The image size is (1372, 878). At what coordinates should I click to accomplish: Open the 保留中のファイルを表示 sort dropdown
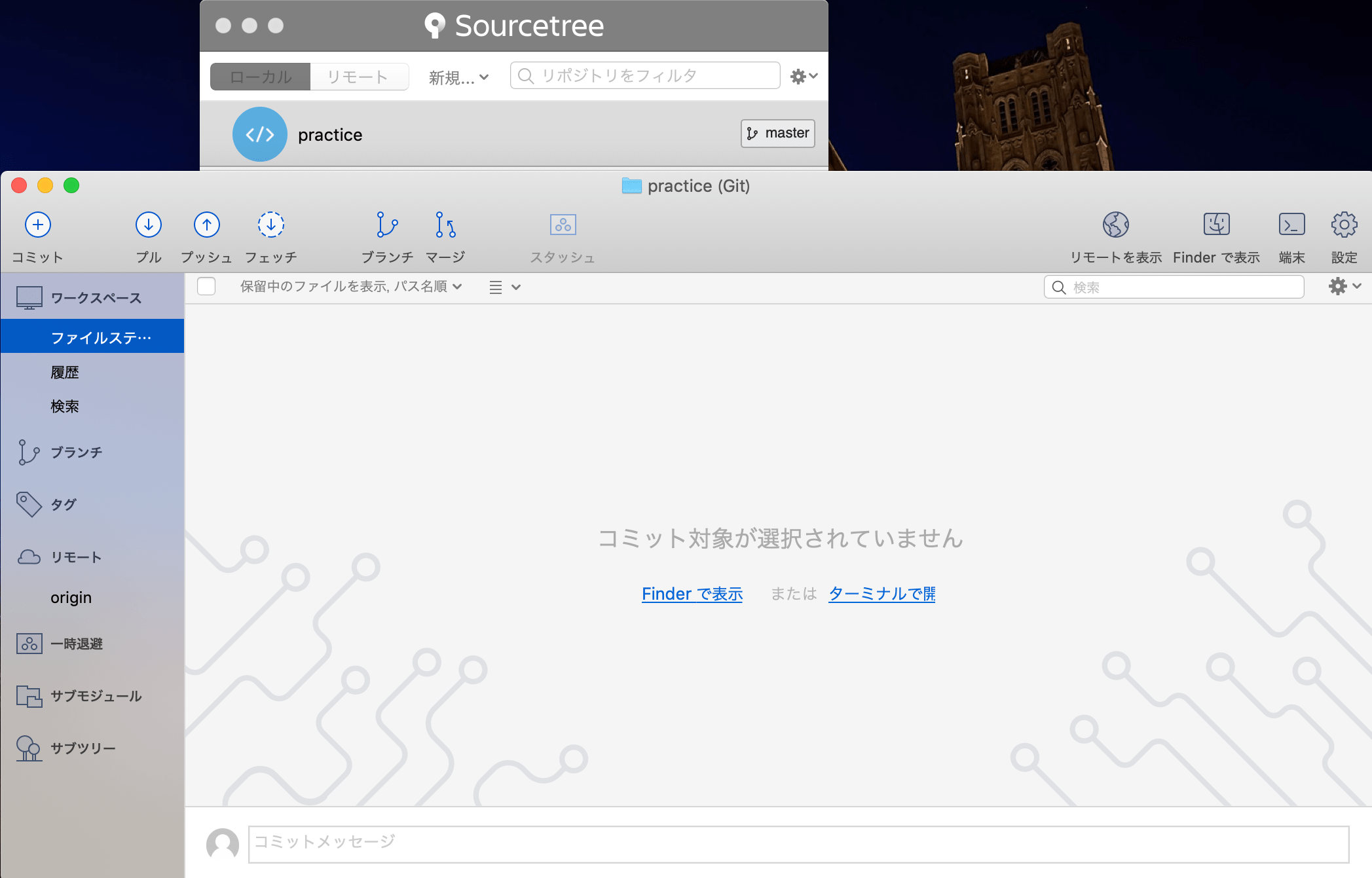click(x=351, y=286)
